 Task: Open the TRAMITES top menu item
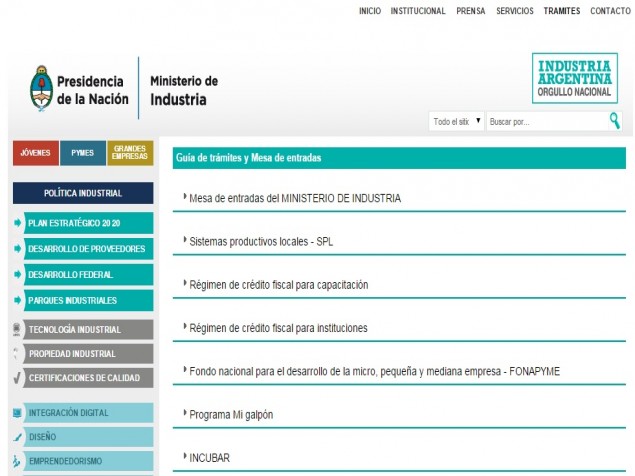[561, 11]
